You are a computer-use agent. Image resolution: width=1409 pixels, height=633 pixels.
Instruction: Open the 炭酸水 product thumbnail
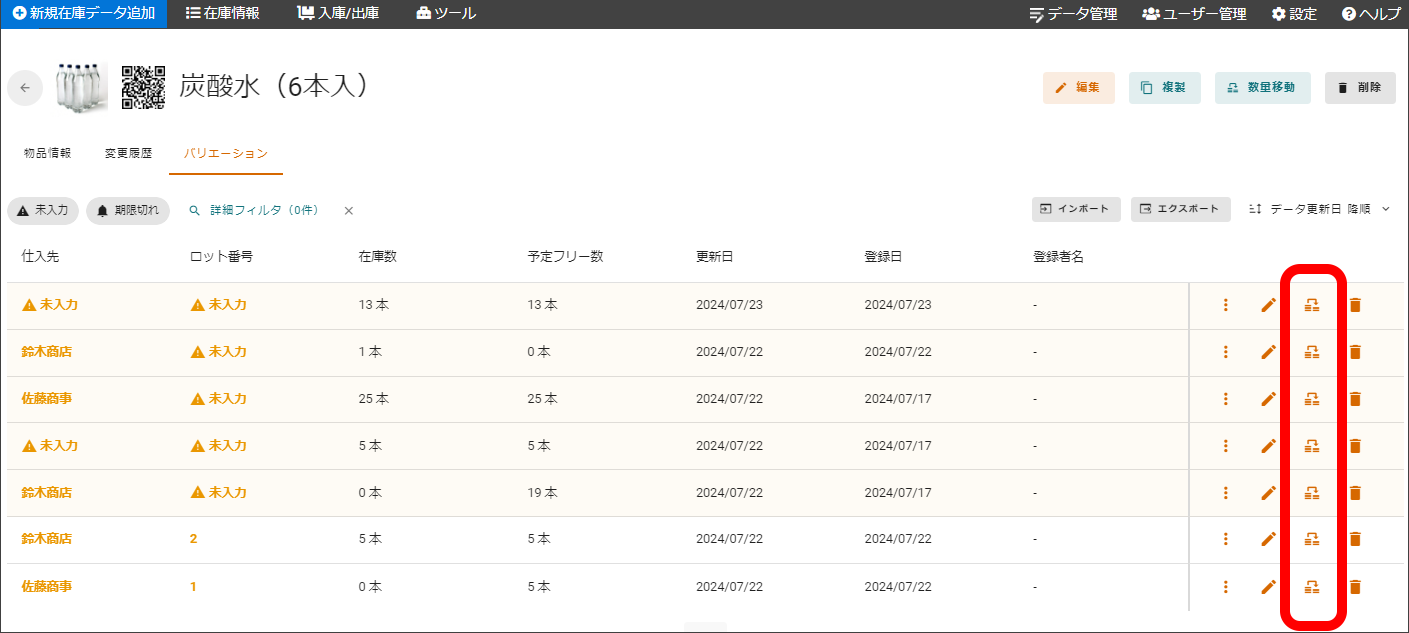pos(82,87)
